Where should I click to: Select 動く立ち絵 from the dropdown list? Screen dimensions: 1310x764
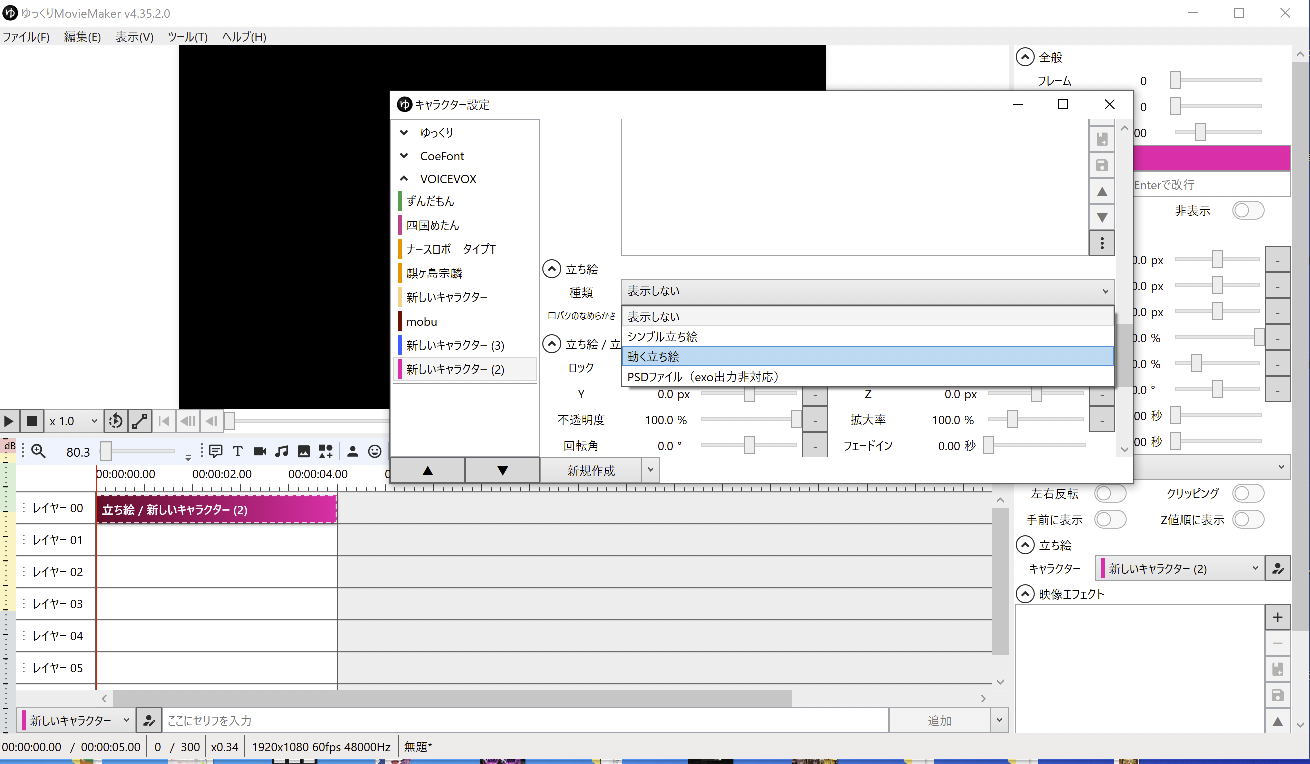pos(866,356)
